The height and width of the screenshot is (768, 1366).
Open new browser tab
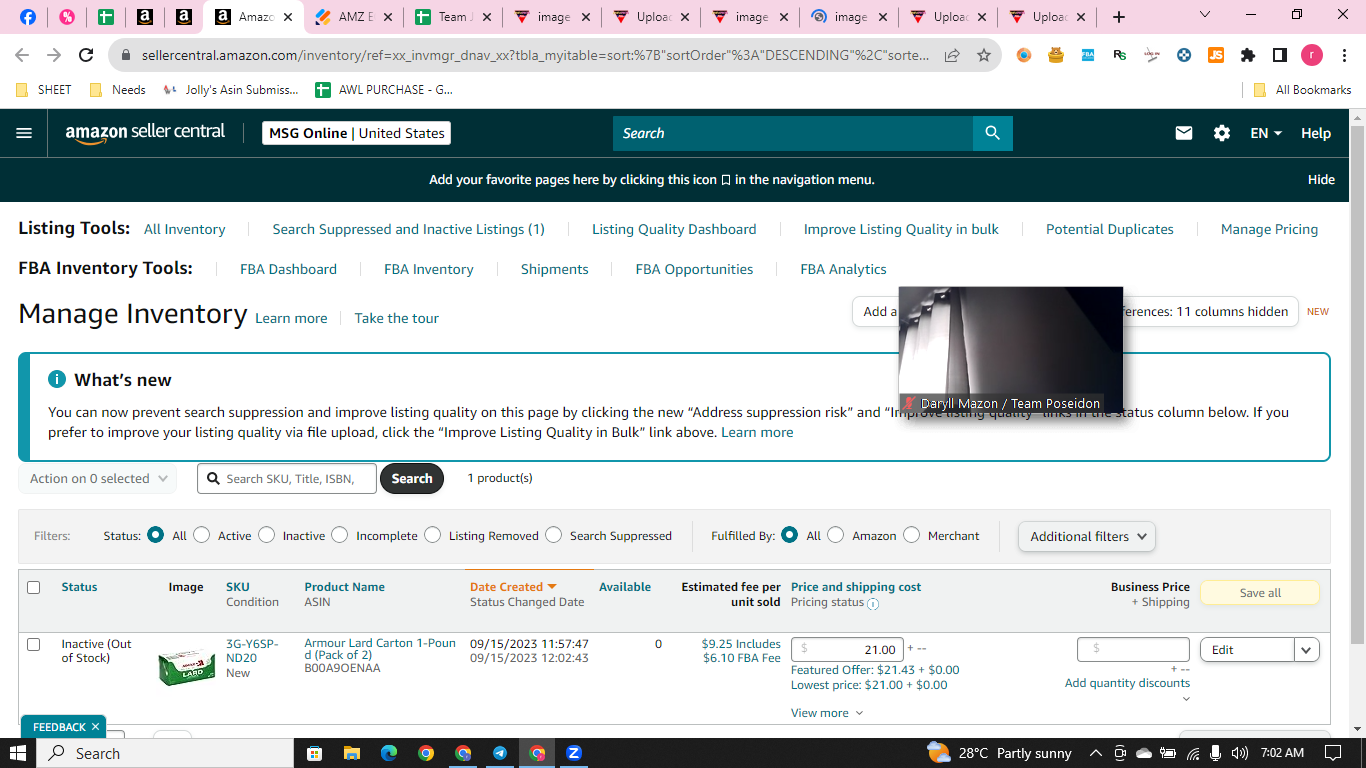tap(1119, 17)
